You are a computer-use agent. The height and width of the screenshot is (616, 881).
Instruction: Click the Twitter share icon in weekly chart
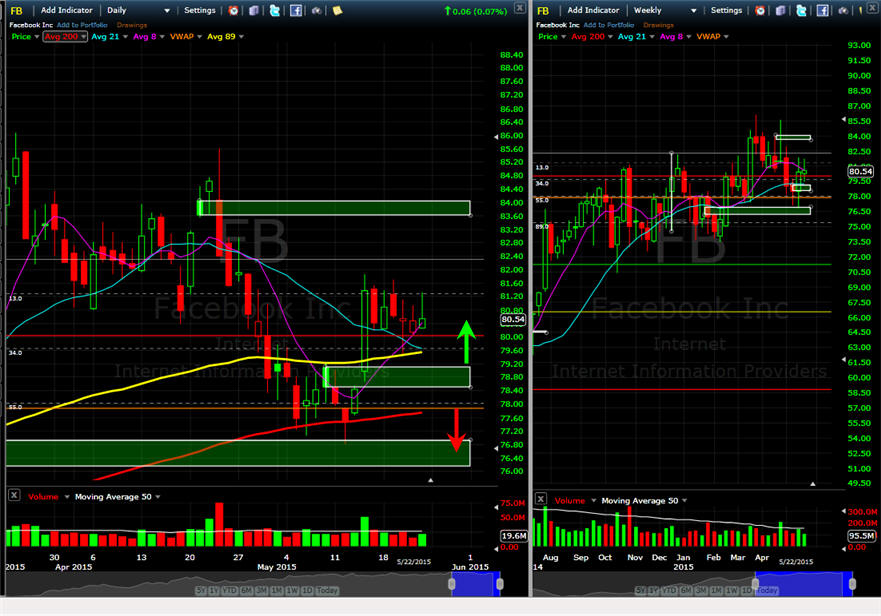tap(801, 10)
